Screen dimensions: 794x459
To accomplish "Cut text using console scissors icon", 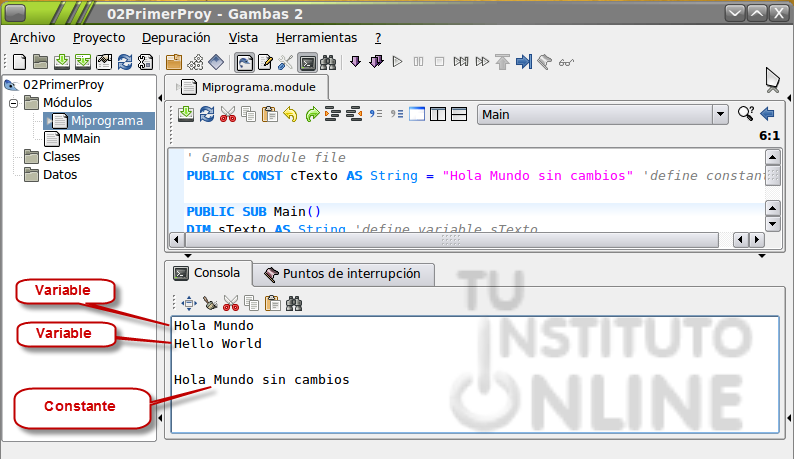I will click(231, 303).
